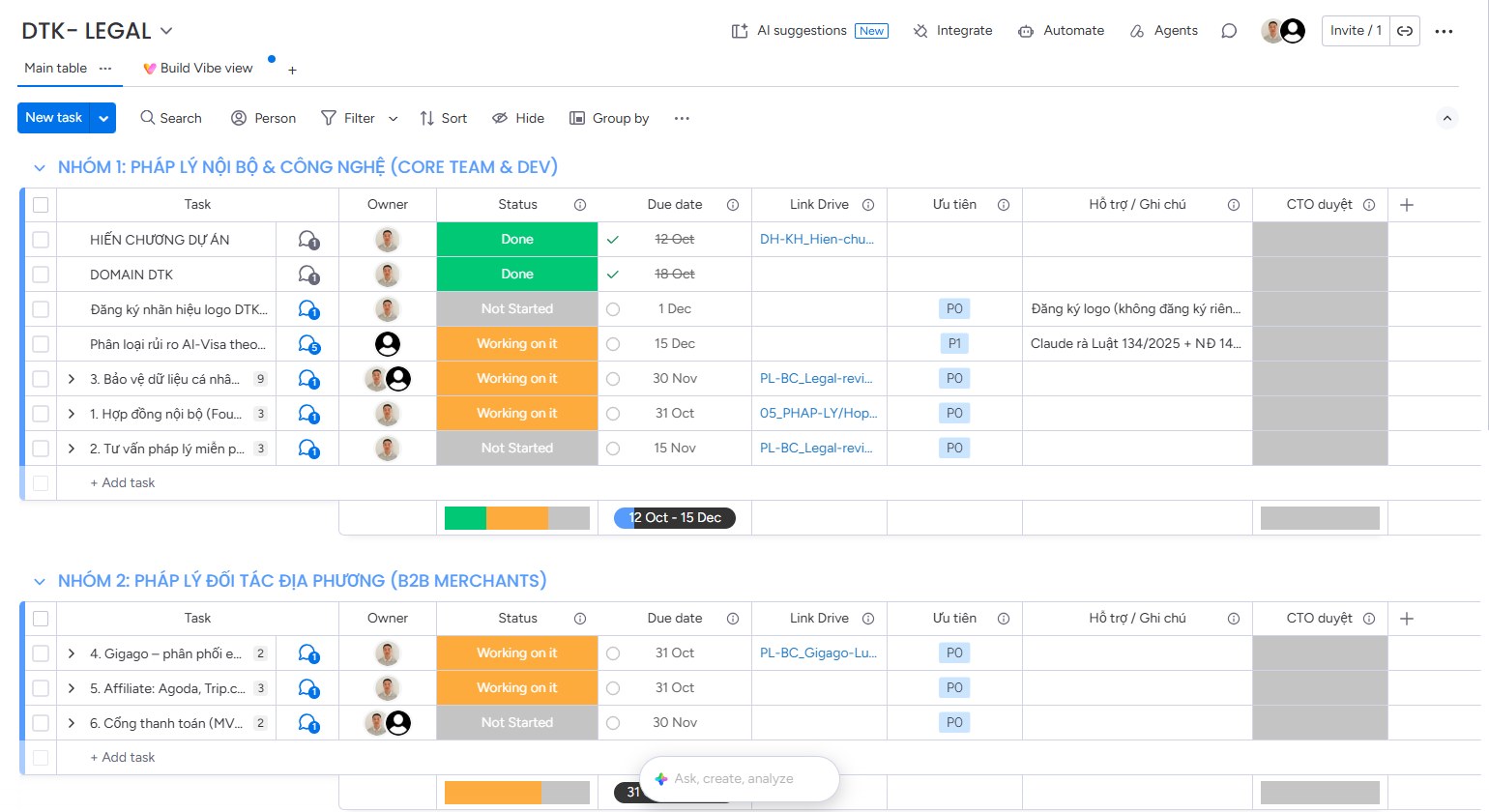Open the Group by menu
The width and height of the screenshot is (1489, 812).
pos(609,118)
